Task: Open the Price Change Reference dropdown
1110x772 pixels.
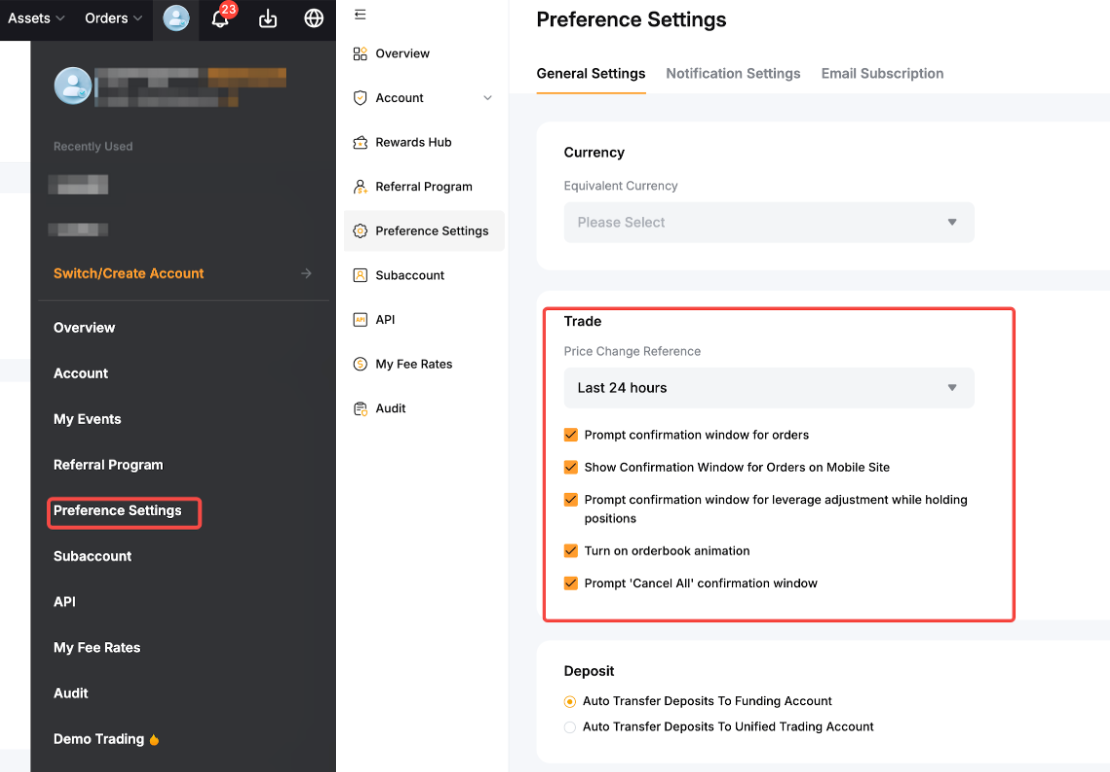Action: 768,388
